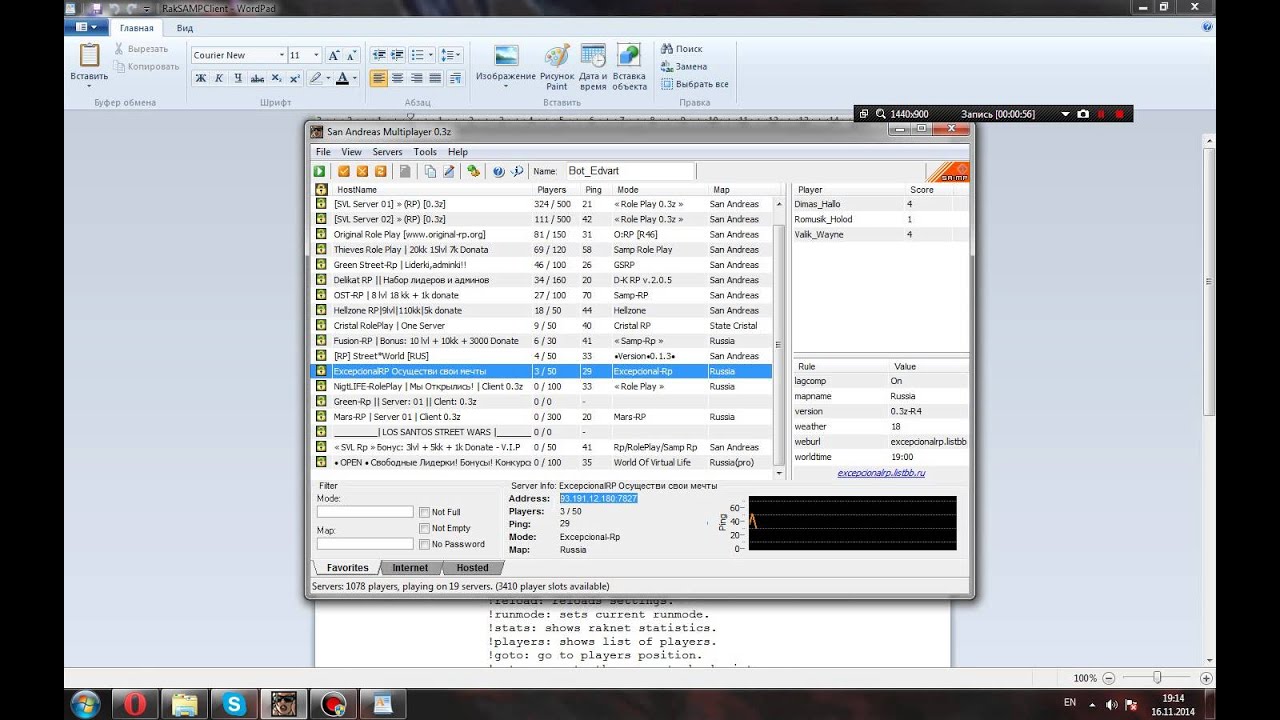1280x720 pixels.
Task: Open the Servers menu in SA-MP
Action: tap(387, 152)
